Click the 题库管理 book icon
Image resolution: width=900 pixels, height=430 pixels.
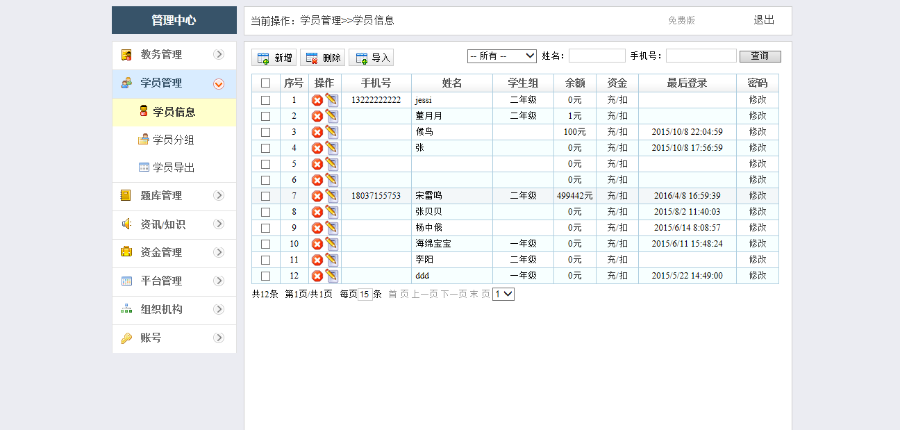[126, 196]
